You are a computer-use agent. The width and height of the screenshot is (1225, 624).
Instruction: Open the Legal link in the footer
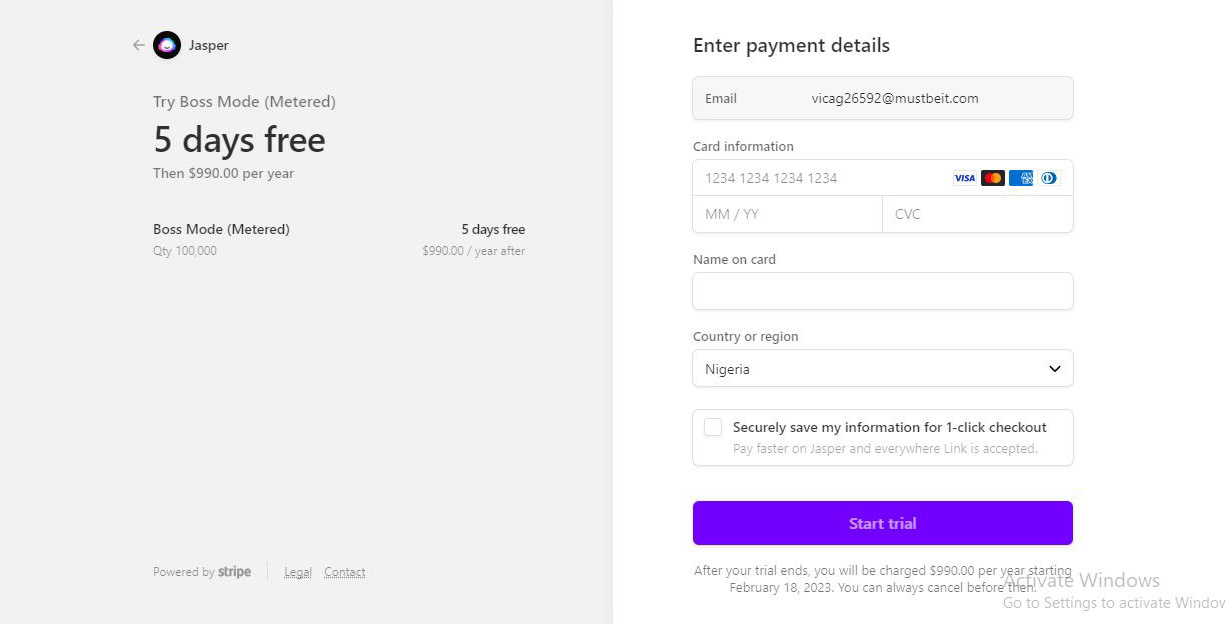point(298,572)
